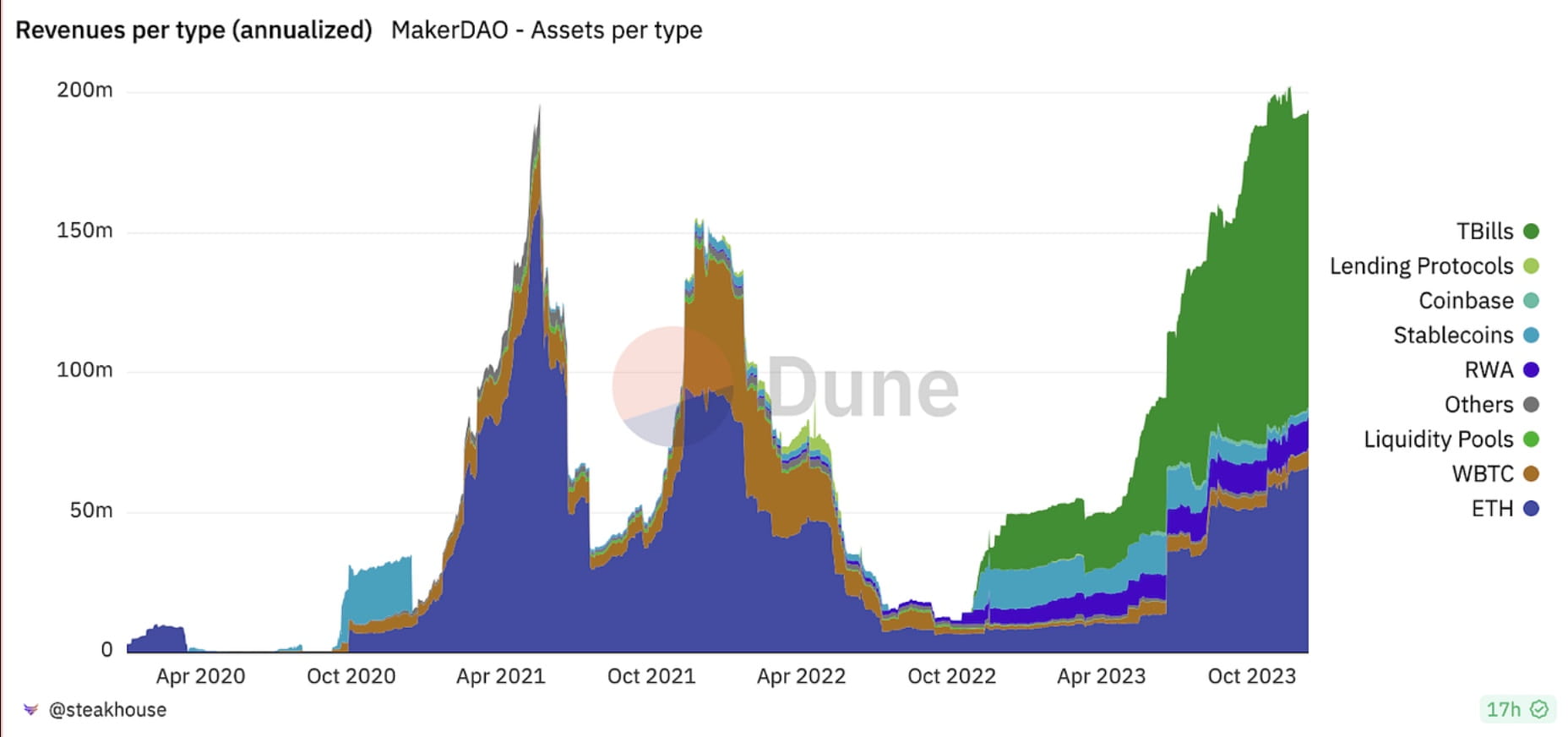Image resolution: width=1568 pixels, height=737 pixels.
Task: Click the 200m y-axis label
Action: click(x=84, y=90)
